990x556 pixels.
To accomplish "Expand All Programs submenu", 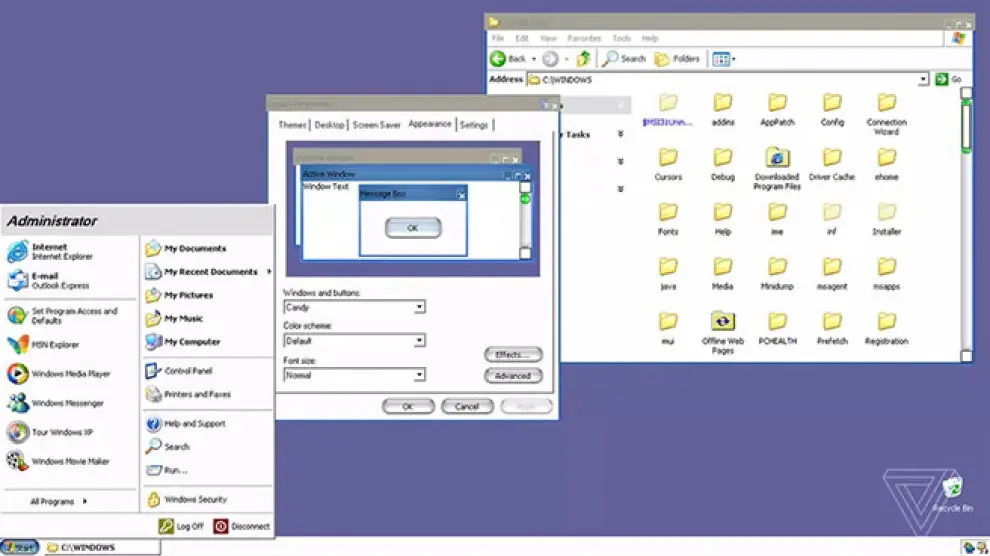I will [58, 502].
